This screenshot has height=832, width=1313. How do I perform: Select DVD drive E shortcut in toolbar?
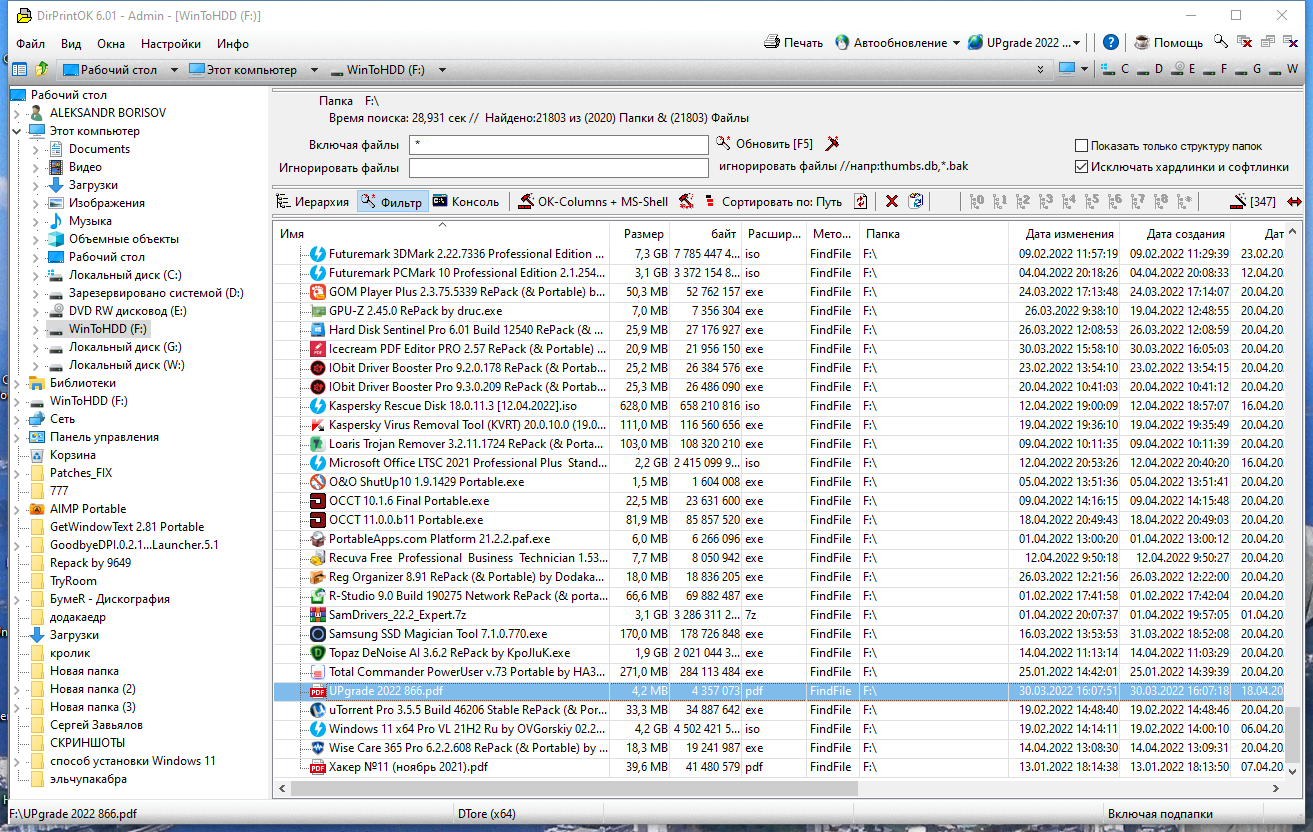[1182, 70]
